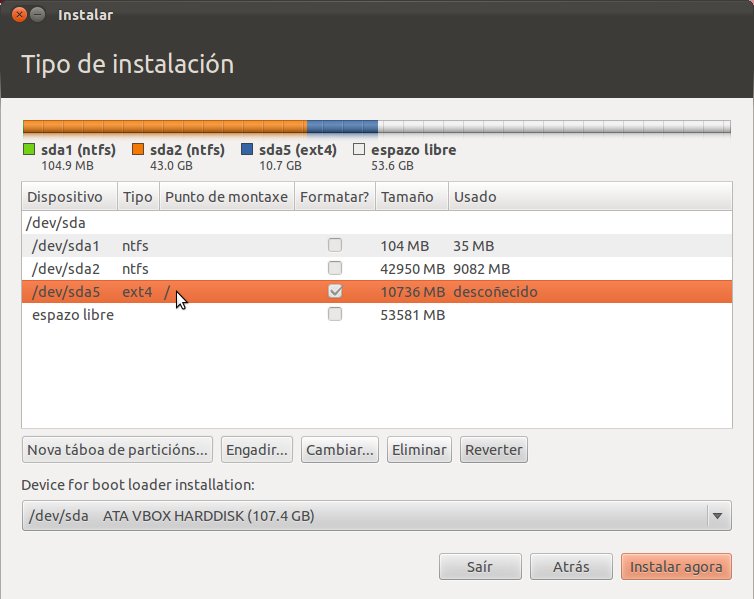Click the 53.6 GB legend size
This screenshot has width=754, height=599.
pyautogui.click(x=392, y=166)
